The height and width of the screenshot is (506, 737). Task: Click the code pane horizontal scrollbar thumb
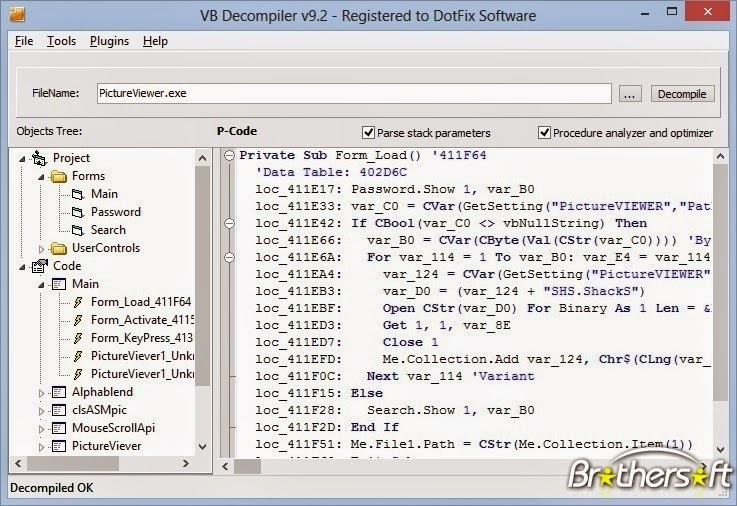point(247,466)
